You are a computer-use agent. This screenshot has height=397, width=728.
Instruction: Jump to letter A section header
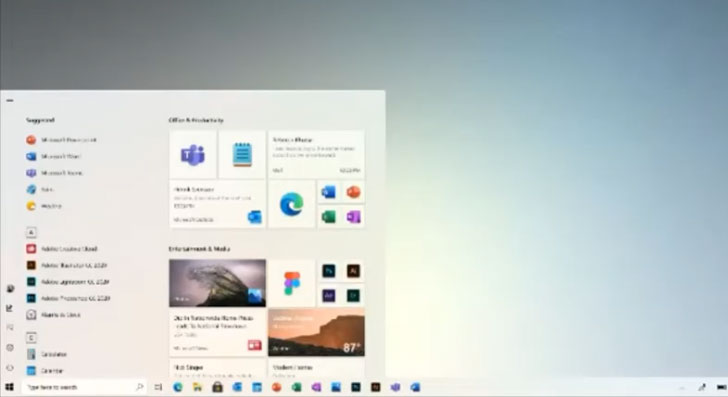point(31,232)
